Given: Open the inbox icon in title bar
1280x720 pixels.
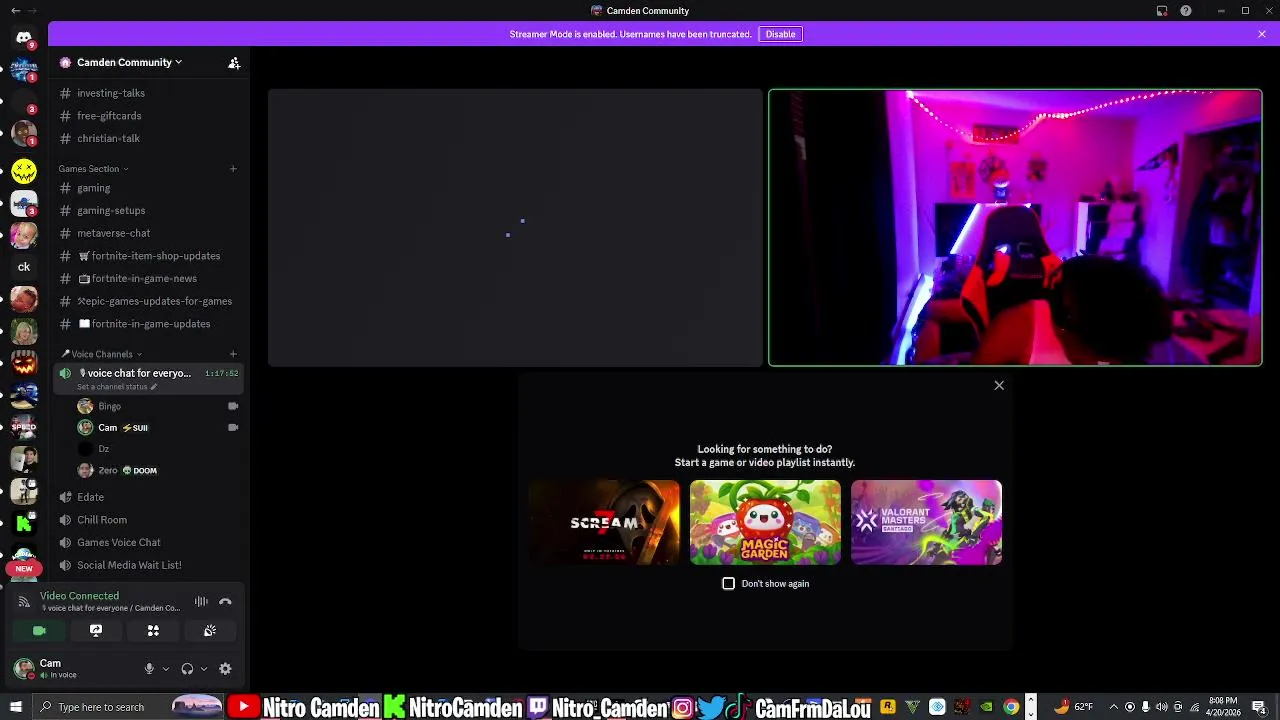Looking at the screenshot, I should click(1162, 11).
